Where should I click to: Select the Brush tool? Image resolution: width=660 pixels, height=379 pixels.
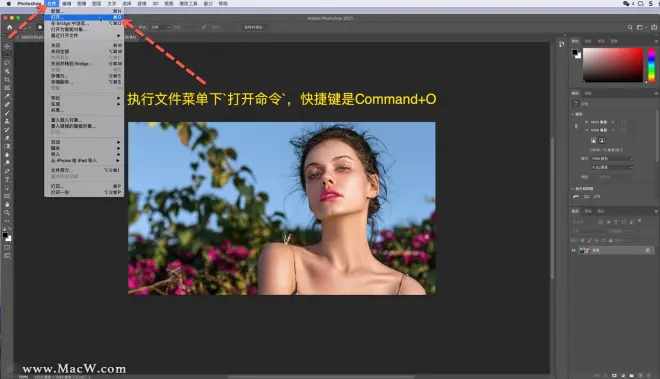(7, 113)
